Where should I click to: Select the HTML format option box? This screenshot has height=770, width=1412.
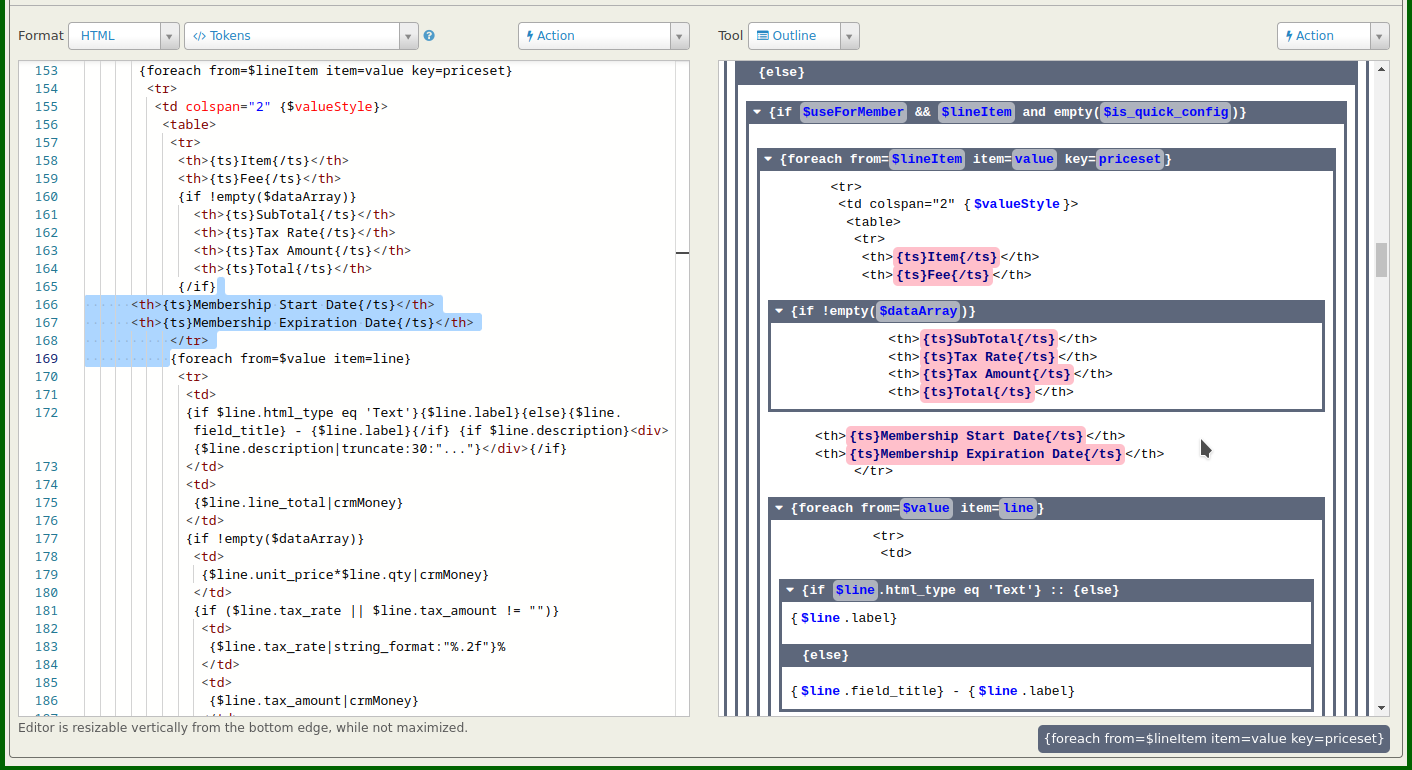pos(114,36)
